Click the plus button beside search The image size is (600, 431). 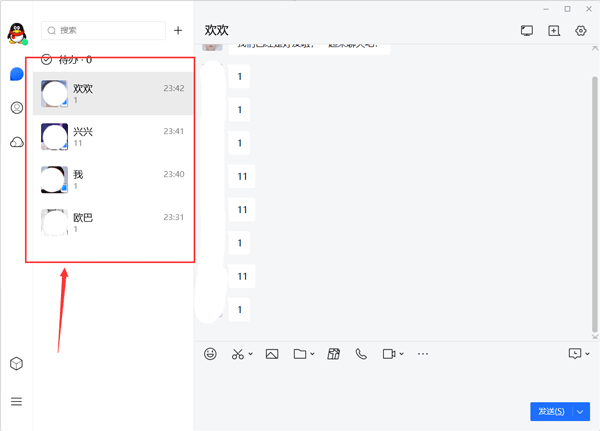[178, 31]
